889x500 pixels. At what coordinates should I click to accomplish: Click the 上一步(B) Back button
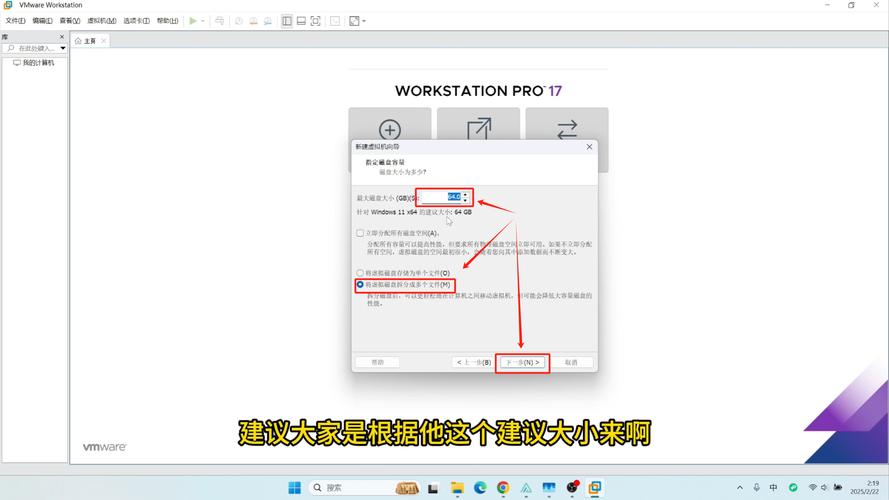point(473,362)
